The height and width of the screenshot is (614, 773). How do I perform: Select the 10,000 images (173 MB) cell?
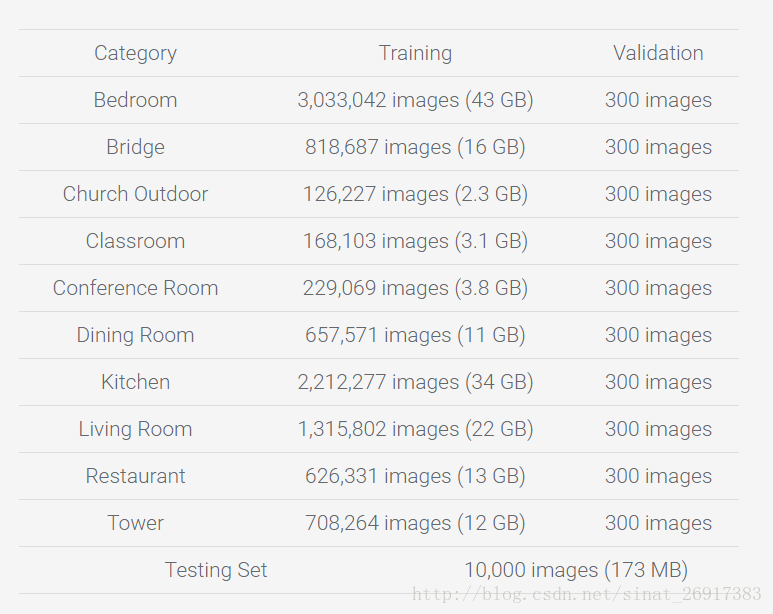point(575,570)
